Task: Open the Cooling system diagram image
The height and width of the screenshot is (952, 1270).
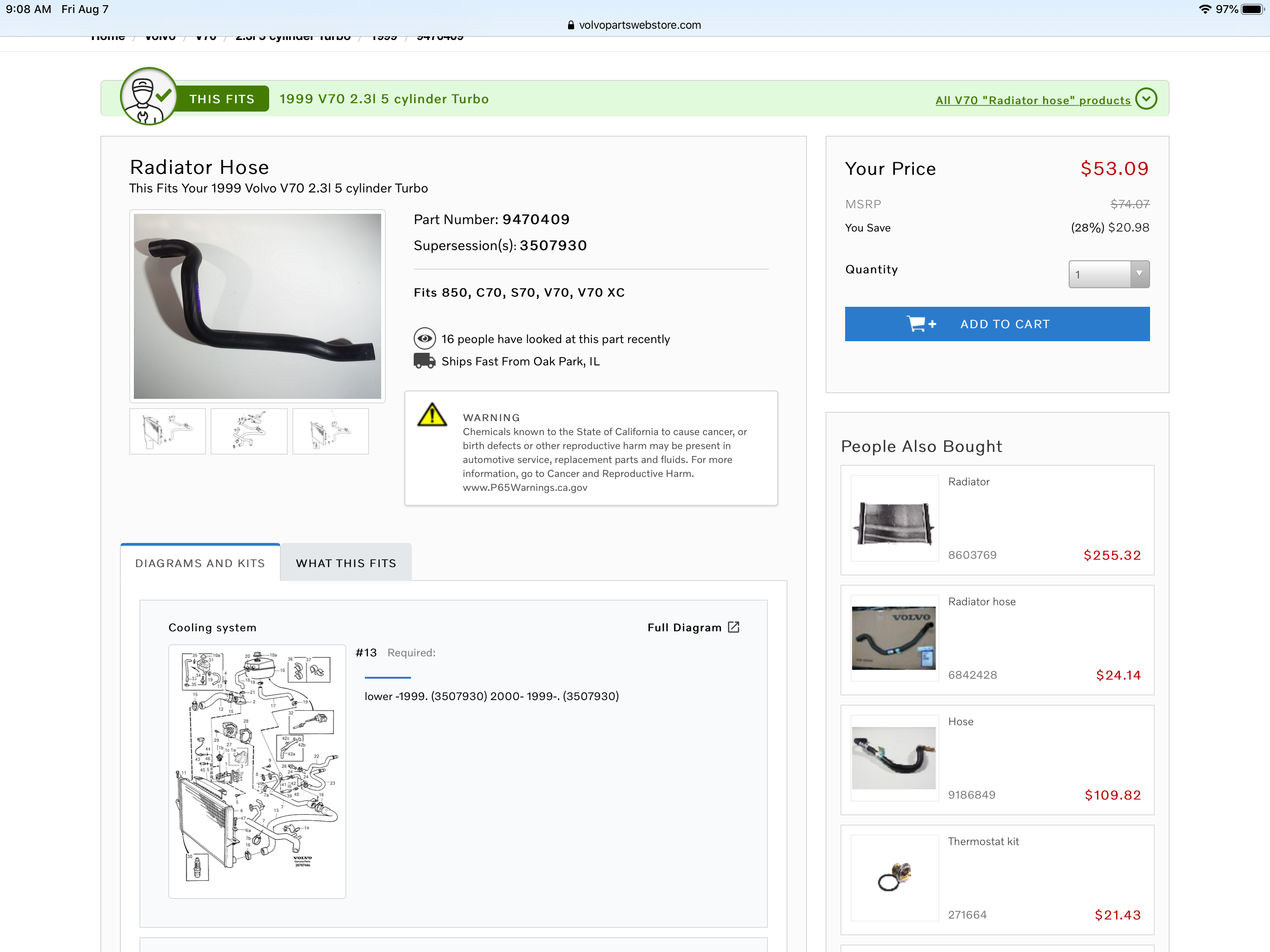Action: click(257, 771)
